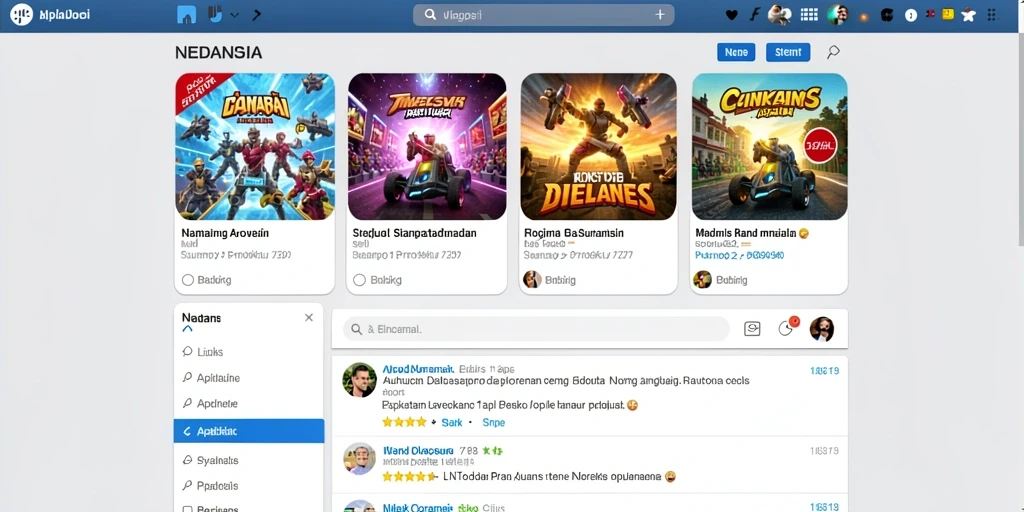1024x512 pixels.
Task: Select the radio circle under Stedjuol Sianpatadmadan
Action: click(x=359, y=280)
